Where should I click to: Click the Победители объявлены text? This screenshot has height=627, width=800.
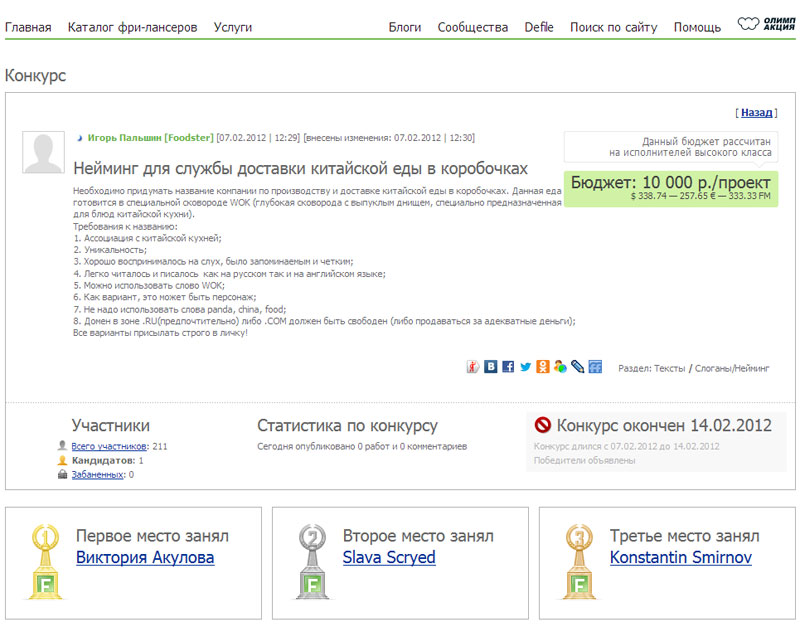(584, 460)
